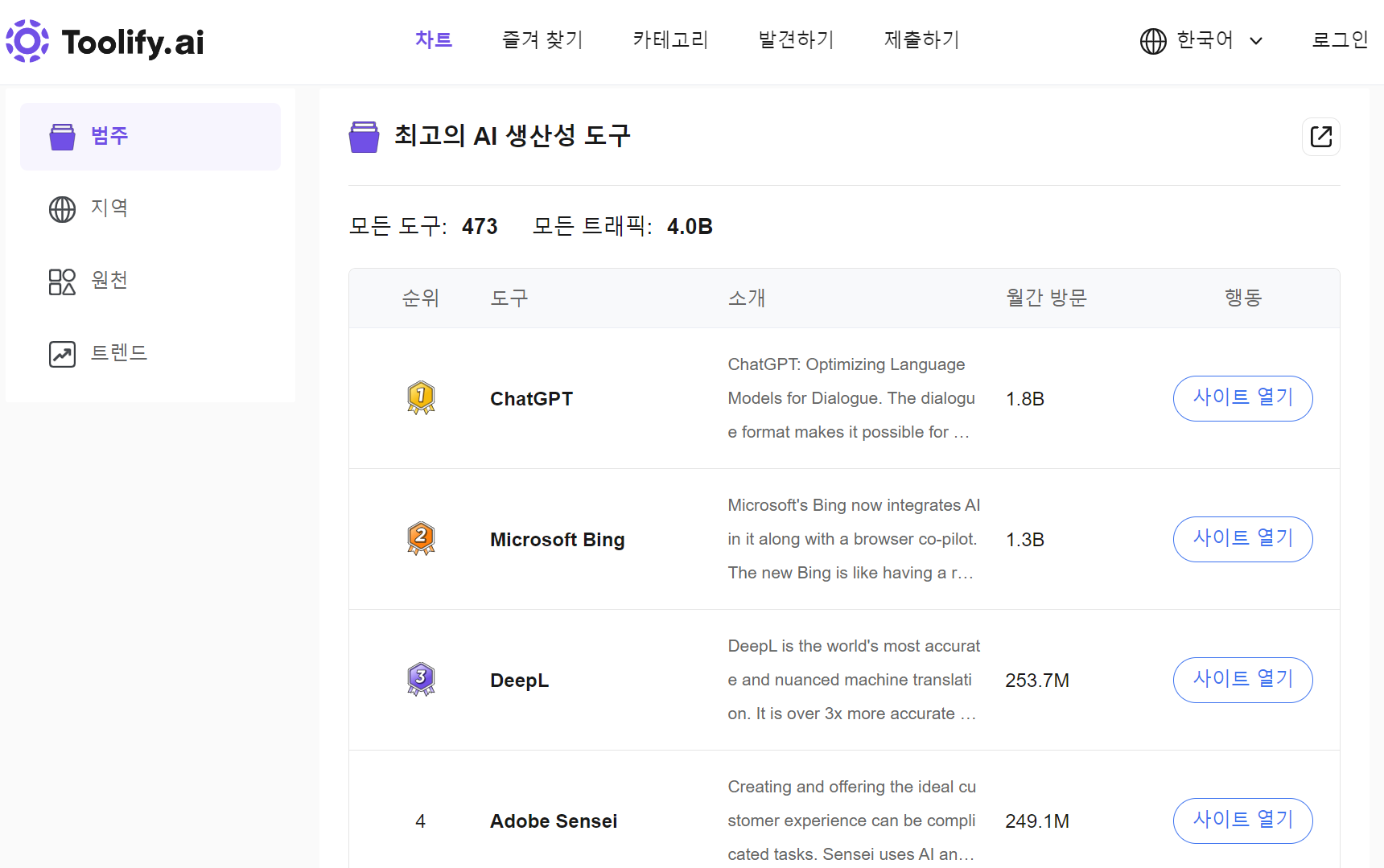The width and height of the screenshot is (1384, 868).
Task: Click the gold rank 1 medal icon
Action: pos(421,398)
